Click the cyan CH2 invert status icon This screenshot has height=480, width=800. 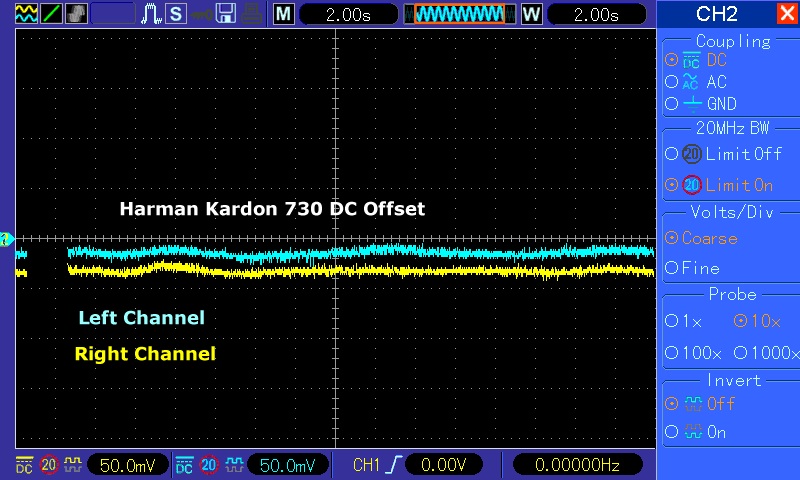pos(234,464)
